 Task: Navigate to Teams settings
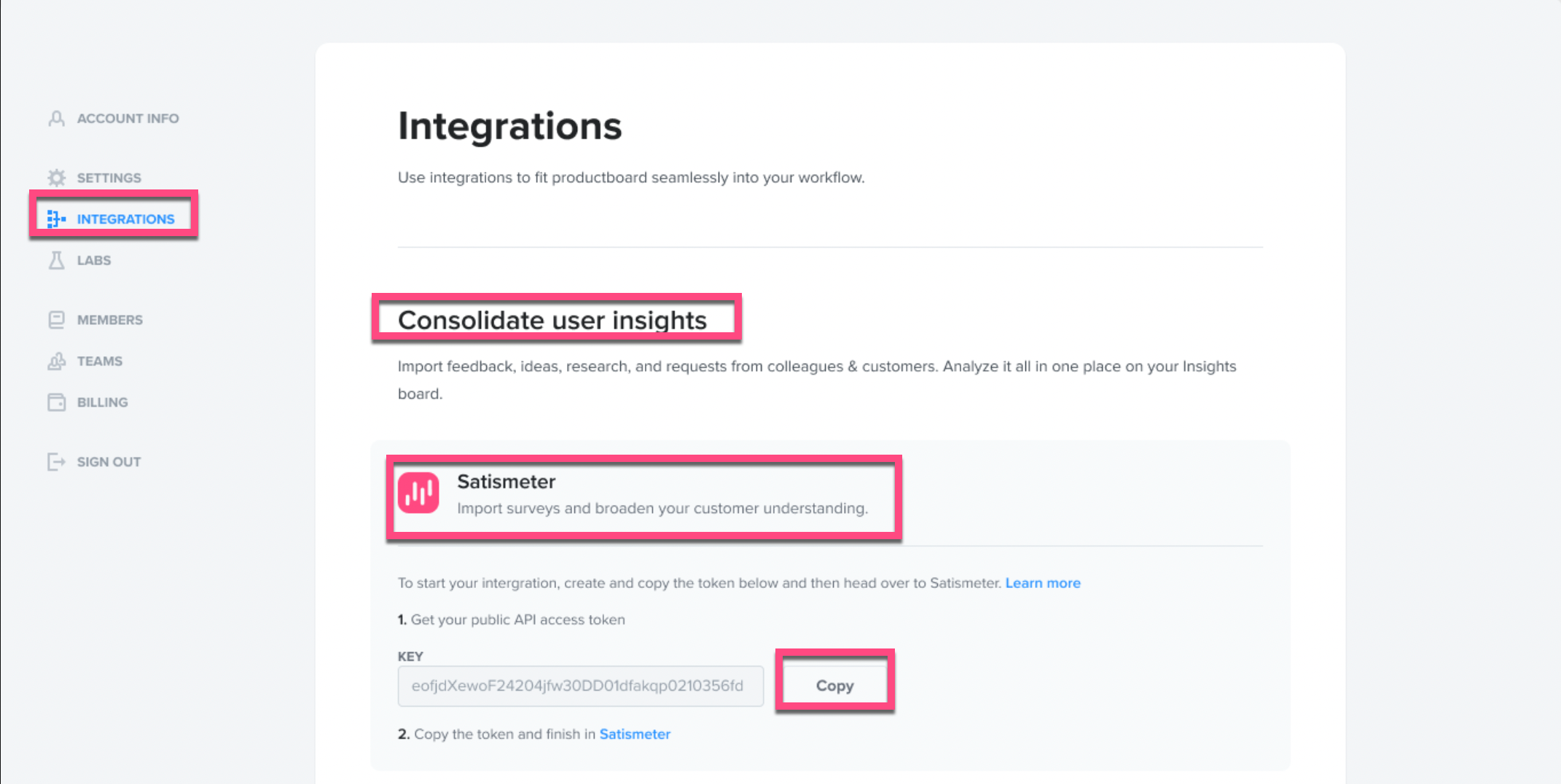(100, 361)
